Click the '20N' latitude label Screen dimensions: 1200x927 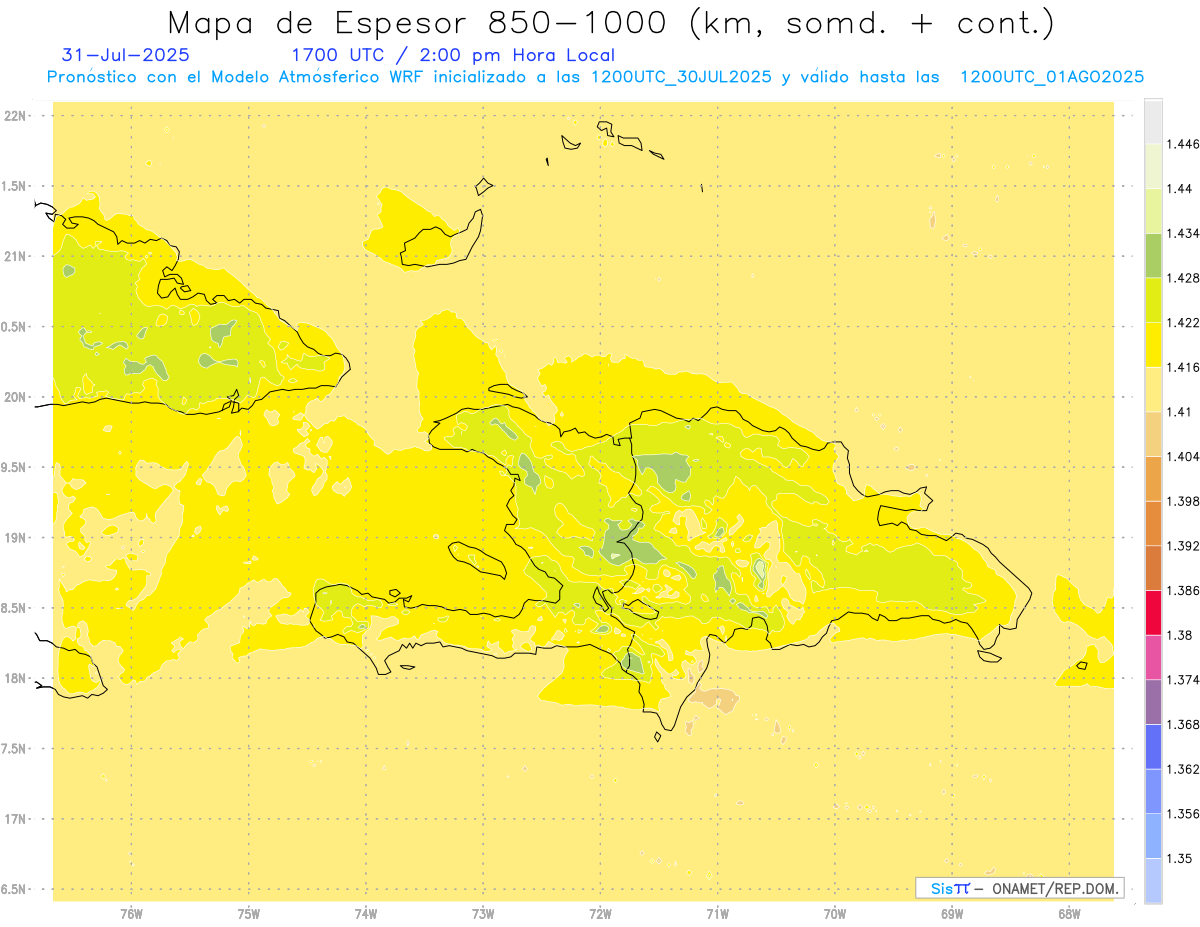(15, 397)
